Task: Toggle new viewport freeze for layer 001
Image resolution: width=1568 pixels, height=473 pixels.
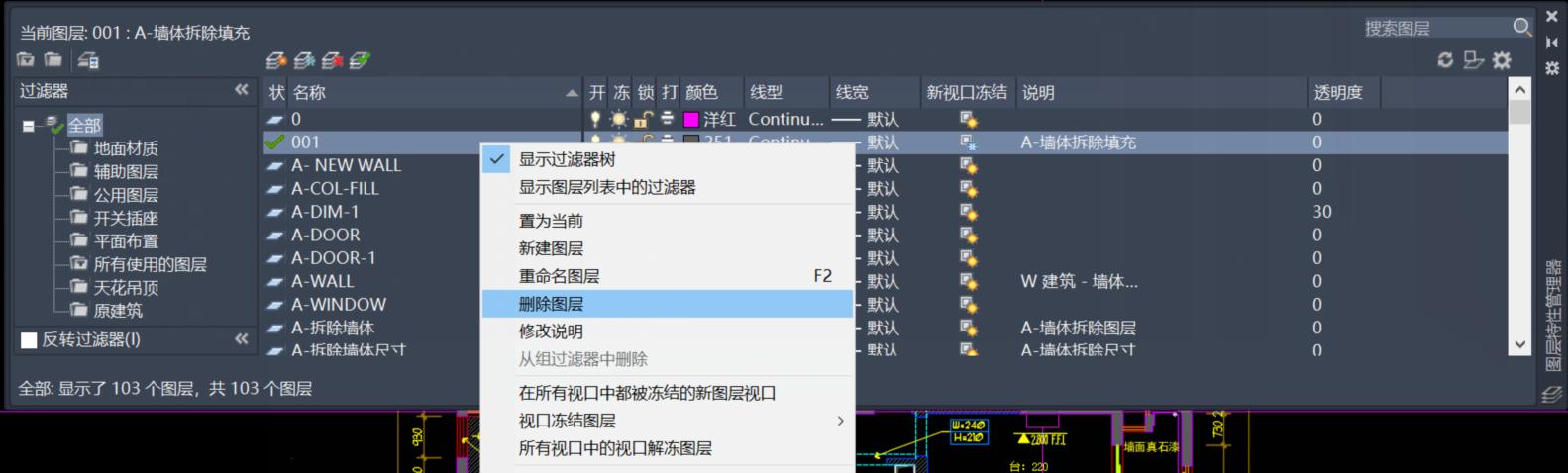Action: (969, 142)
